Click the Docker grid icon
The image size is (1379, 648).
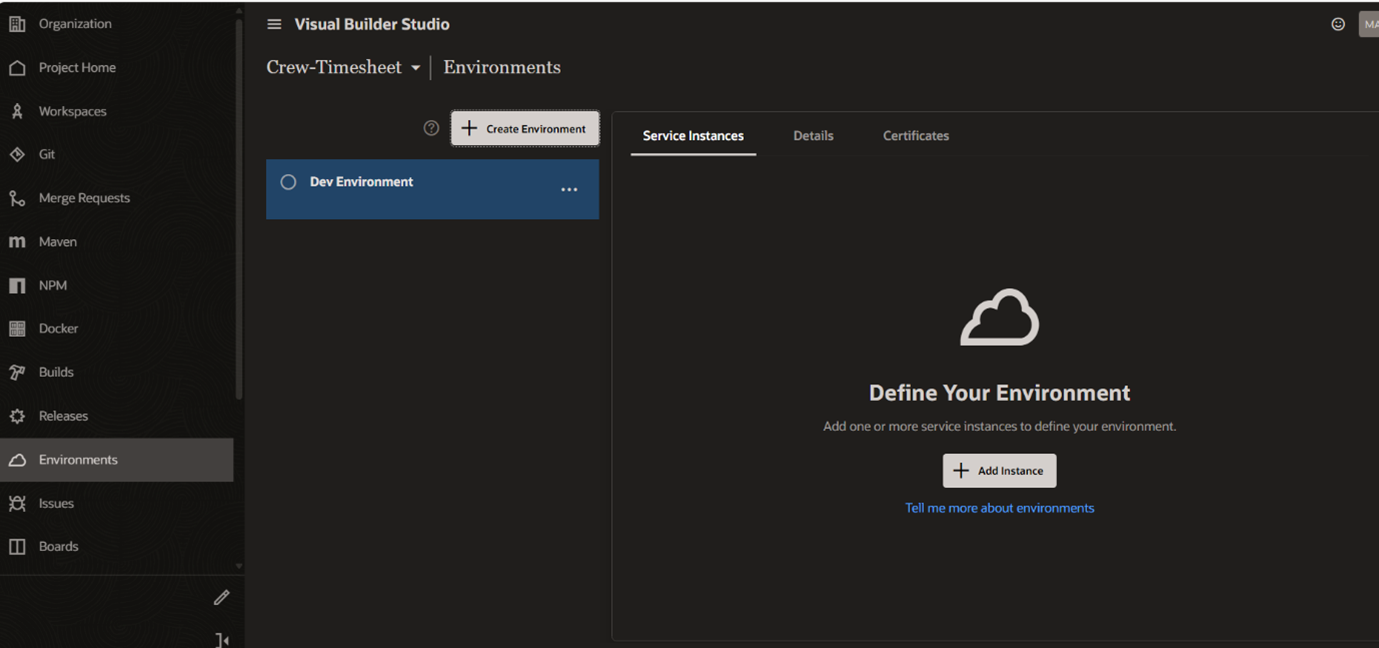tap(17, 329)
